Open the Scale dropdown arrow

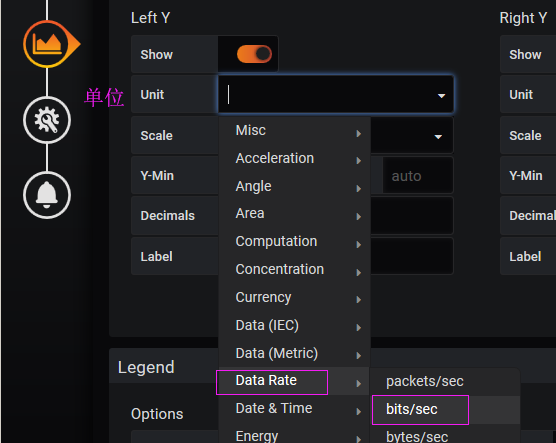click(x=438, y=137)
